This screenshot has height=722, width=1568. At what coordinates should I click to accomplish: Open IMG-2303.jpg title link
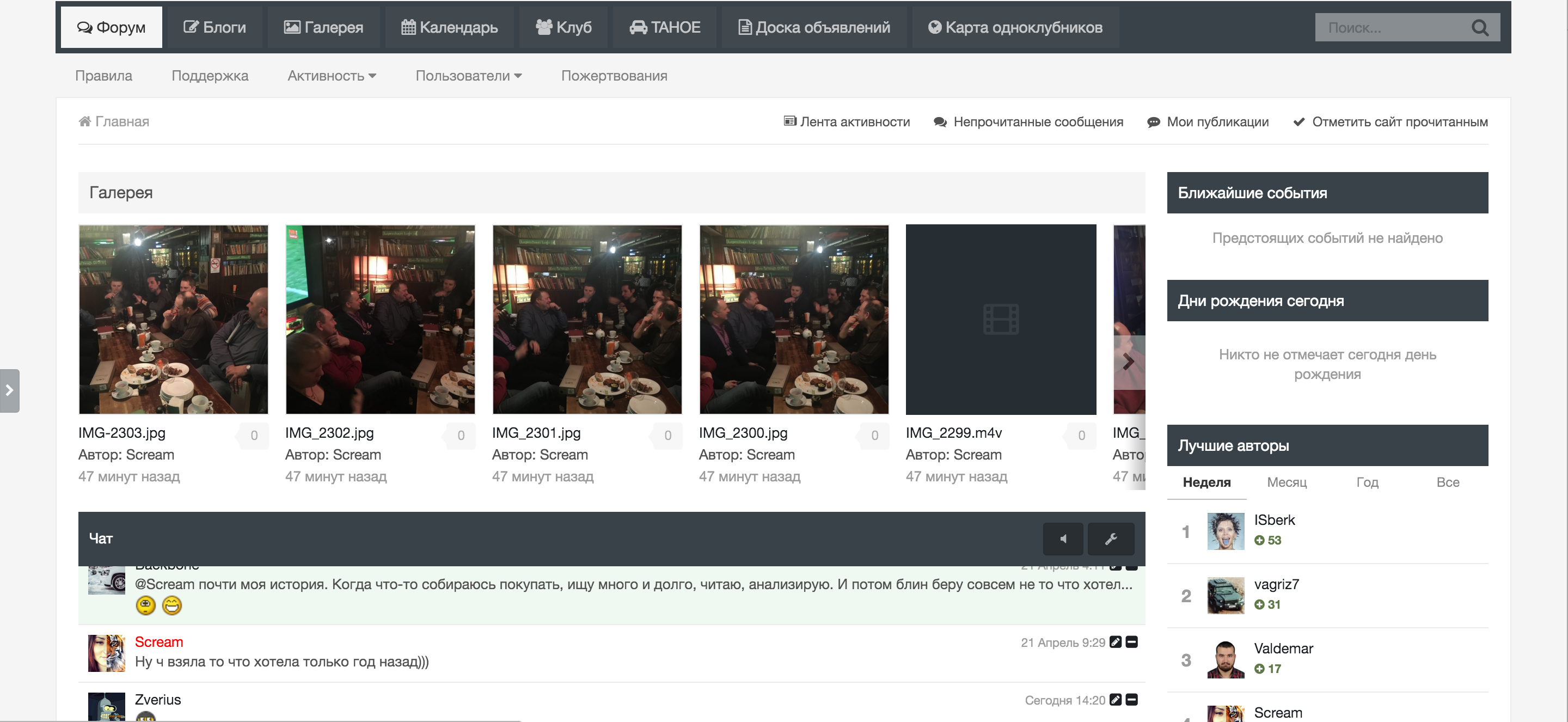coord(122,433)
